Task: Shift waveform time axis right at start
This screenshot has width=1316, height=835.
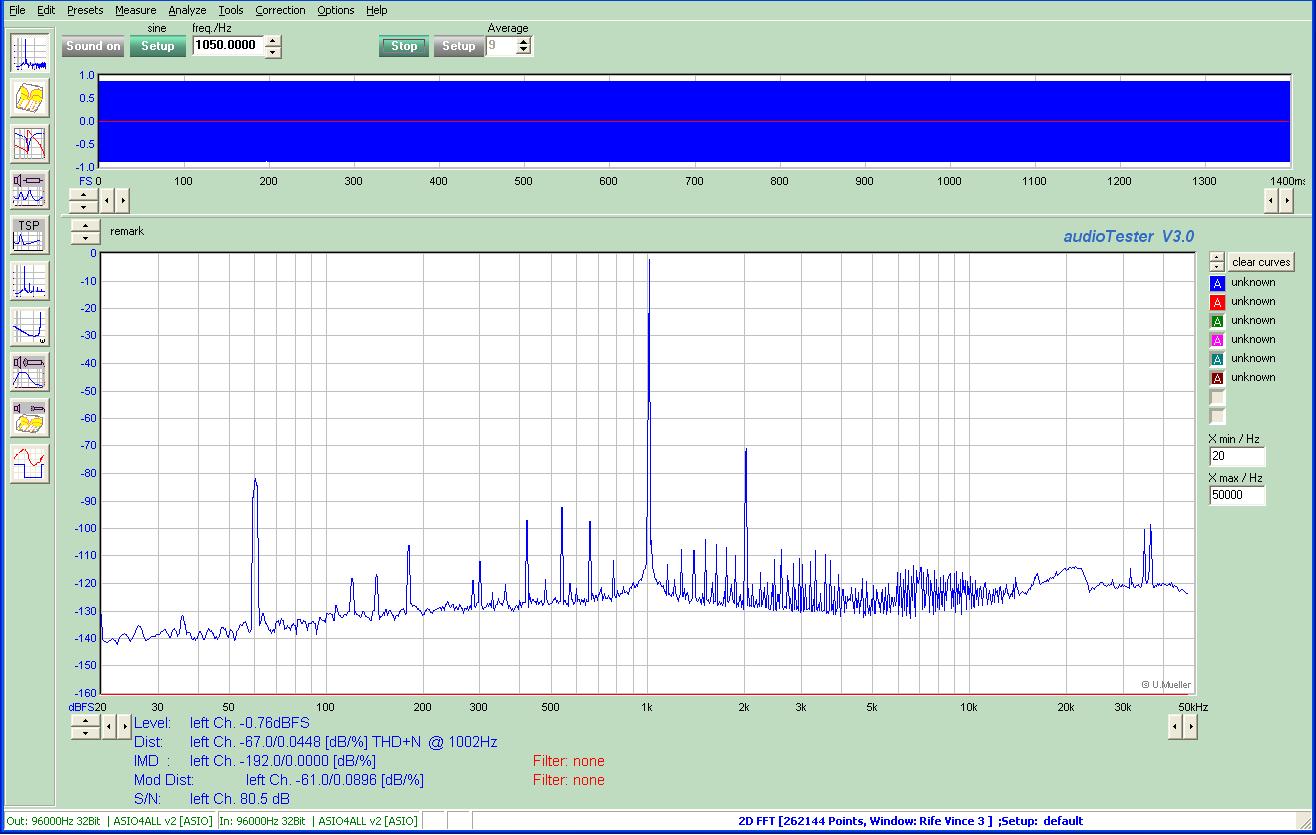Action: point(122,200)
